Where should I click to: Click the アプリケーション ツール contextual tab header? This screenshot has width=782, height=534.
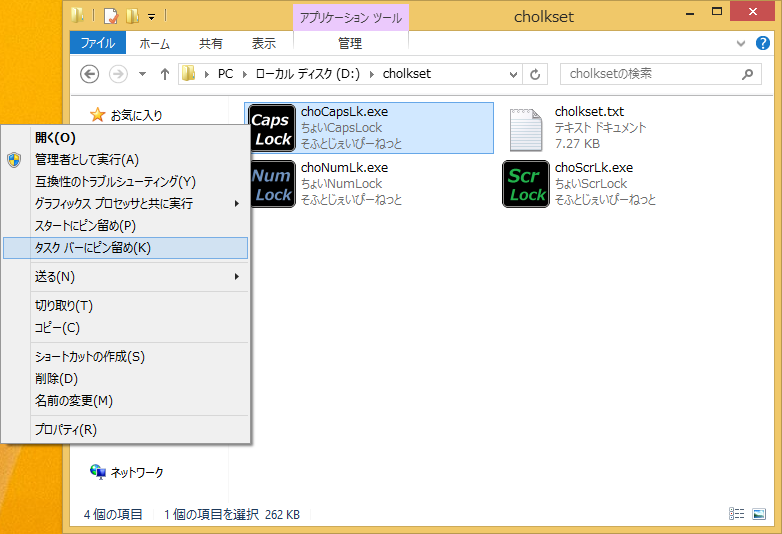[x=351, y=17]
